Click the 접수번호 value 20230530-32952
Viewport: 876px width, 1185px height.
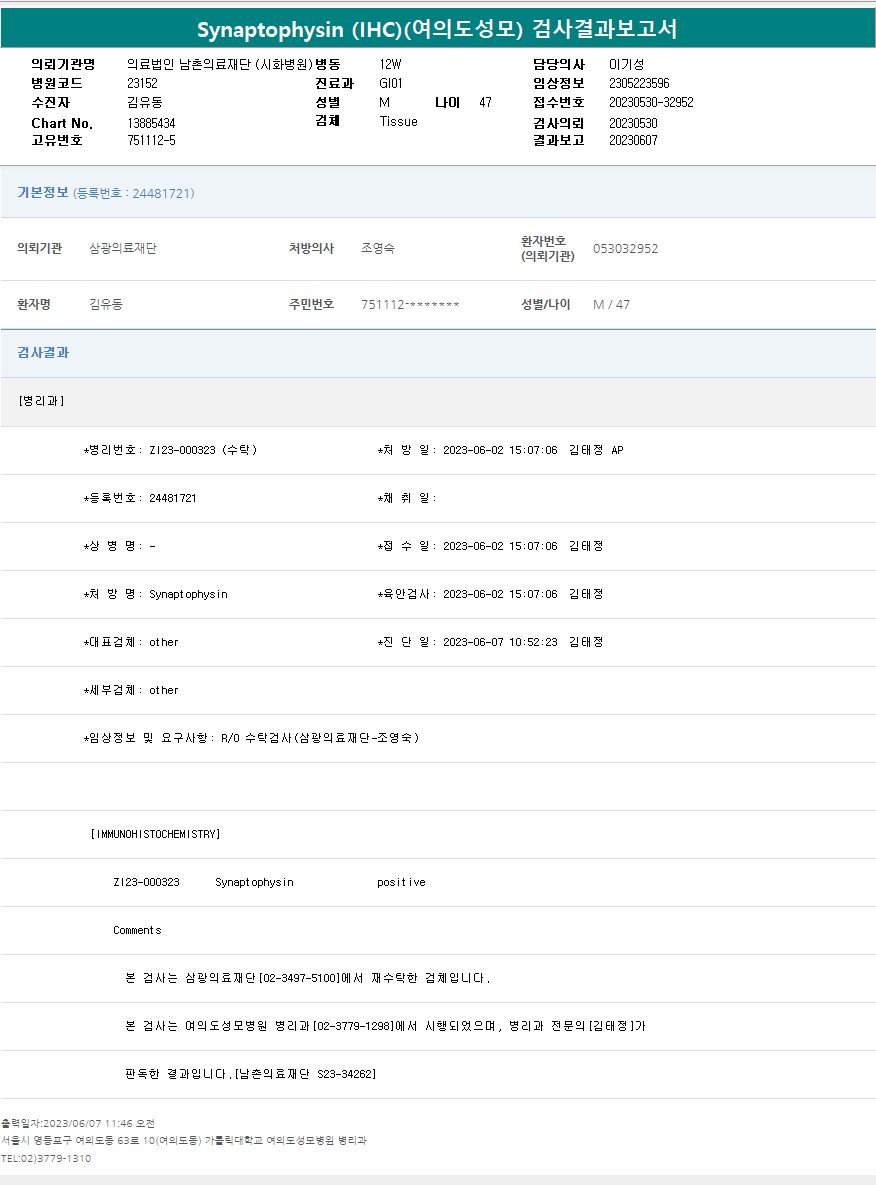pos(650,102)
